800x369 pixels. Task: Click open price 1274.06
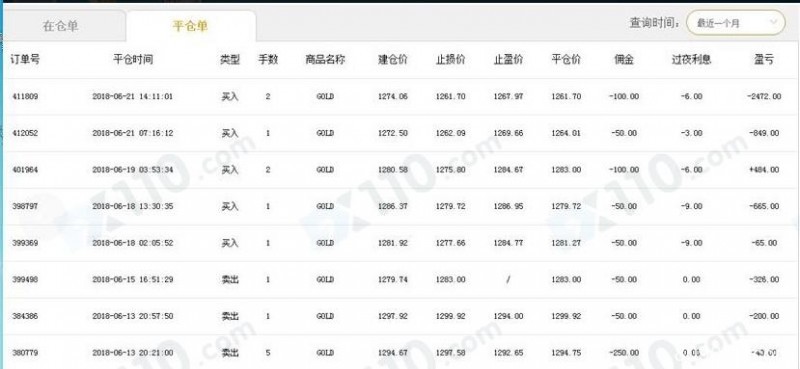pyautogui.click(x=393, y=96)
